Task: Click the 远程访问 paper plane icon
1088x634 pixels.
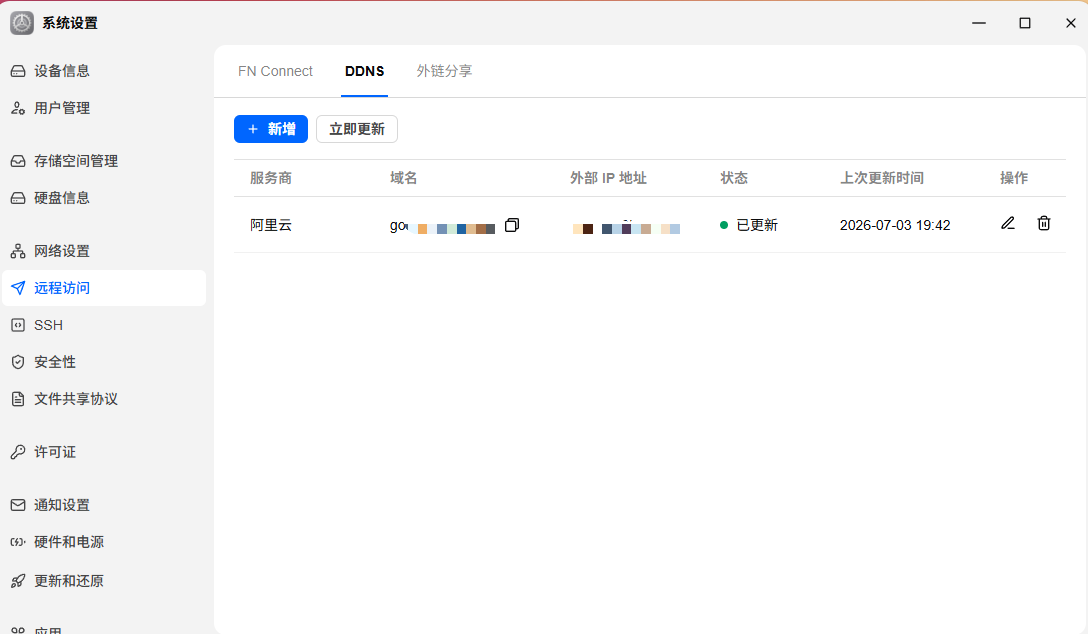Action: click(18, 288)
